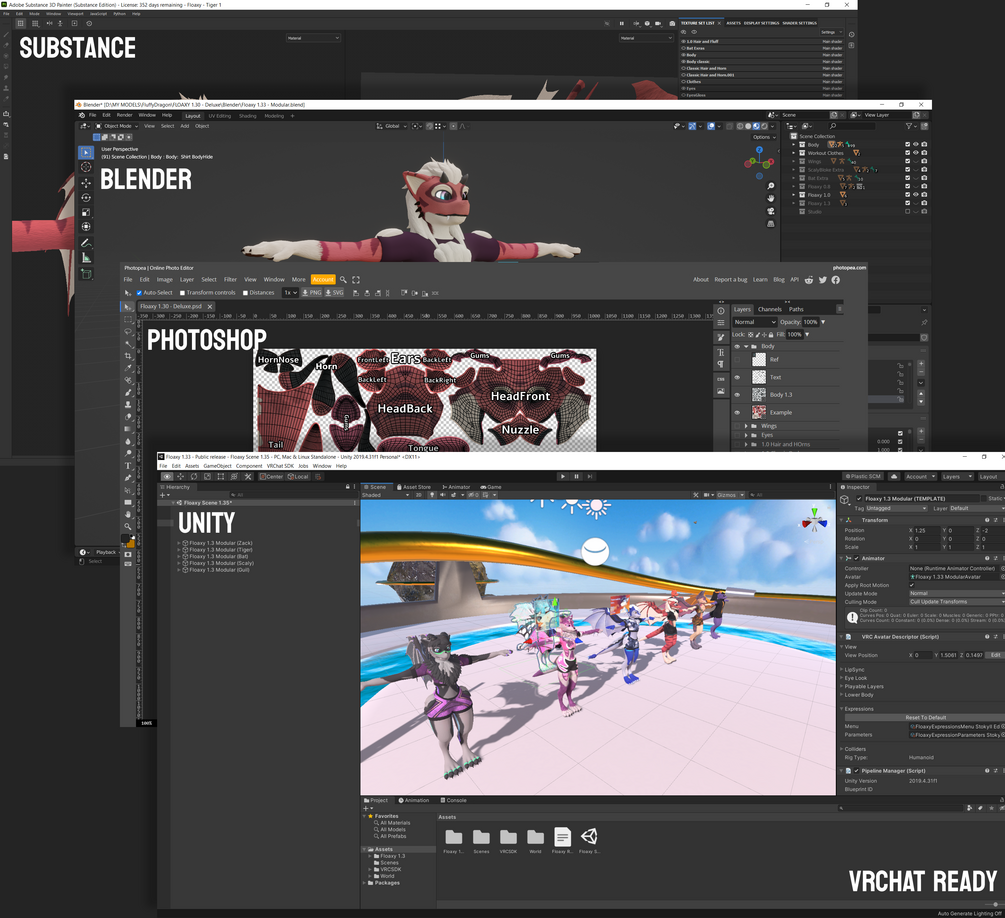Switch to Game tab in Unity

(x=491, y=487)
